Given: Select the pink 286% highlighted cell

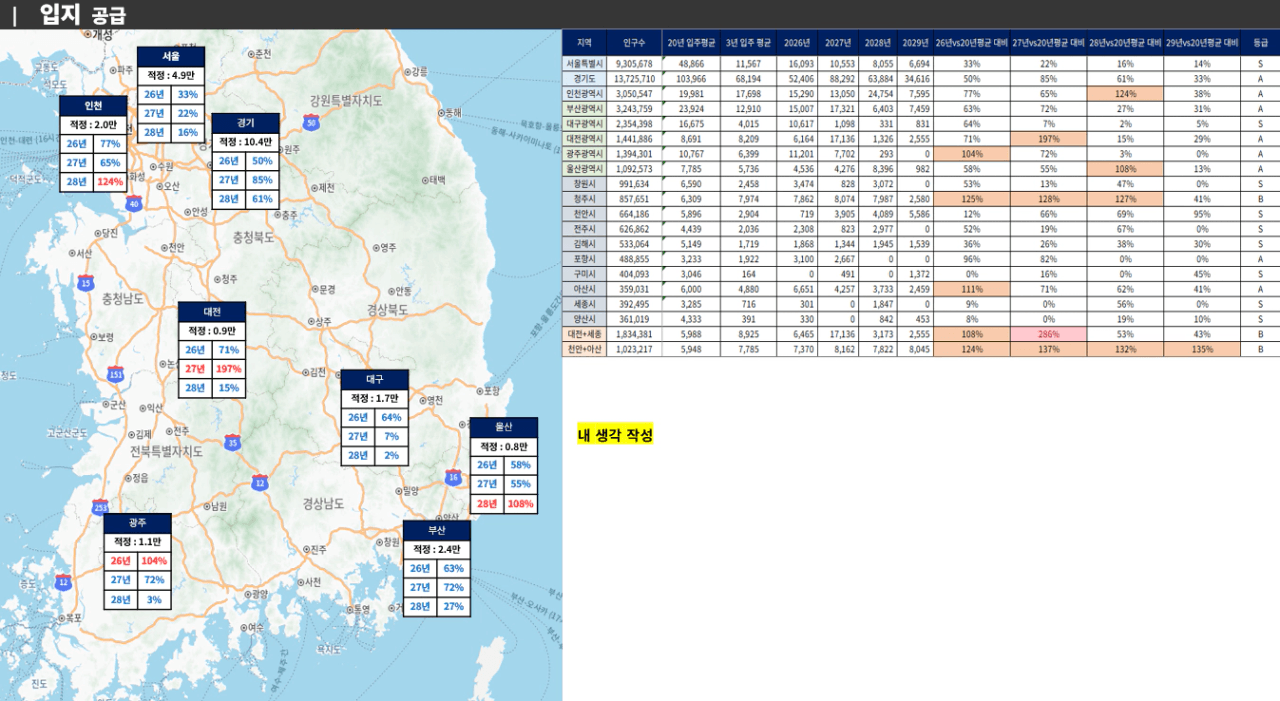Looking at the screenshot, I should (x=1048, y=334).
